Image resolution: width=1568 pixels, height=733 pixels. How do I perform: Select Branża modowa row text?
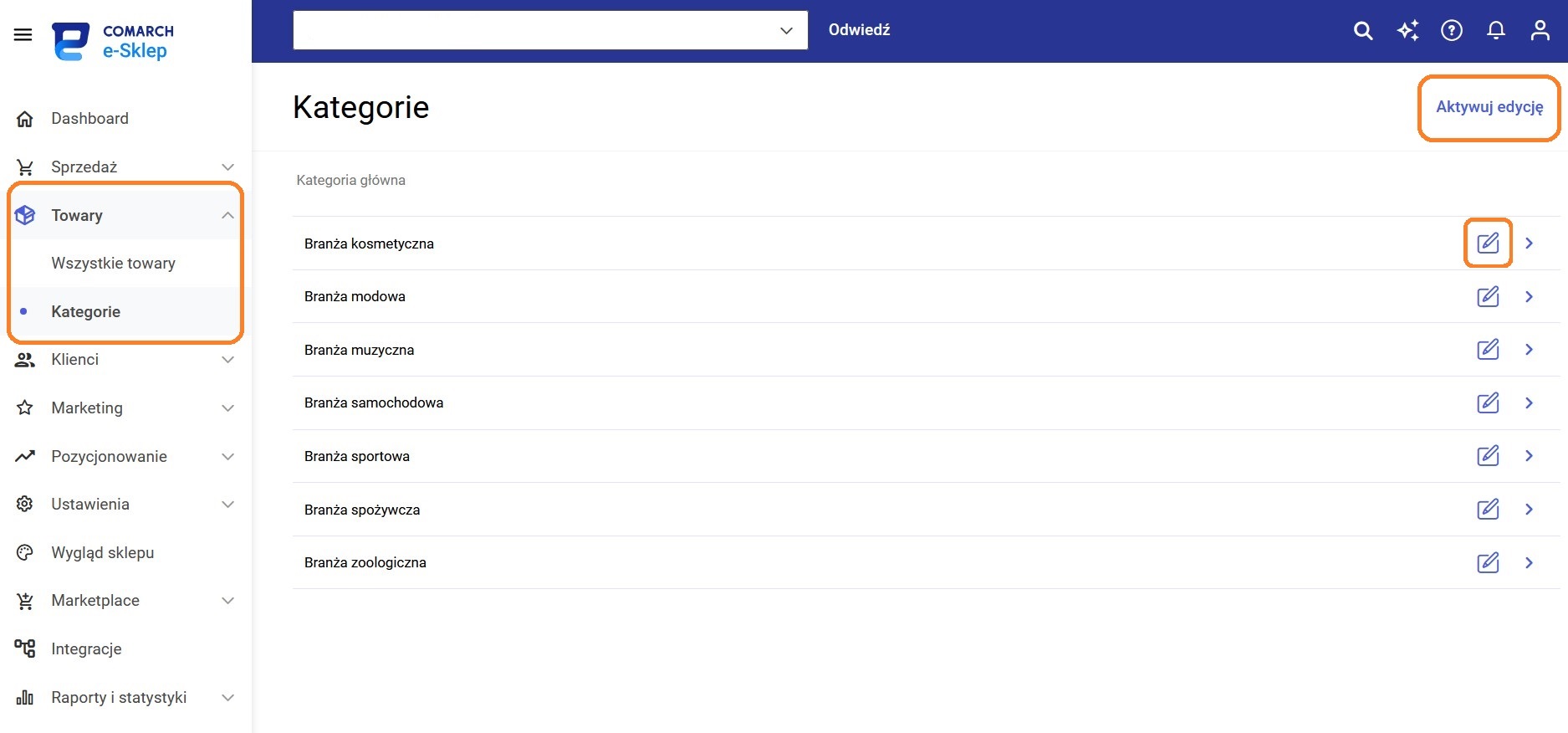pyautogui.click(x=355, y=296)
